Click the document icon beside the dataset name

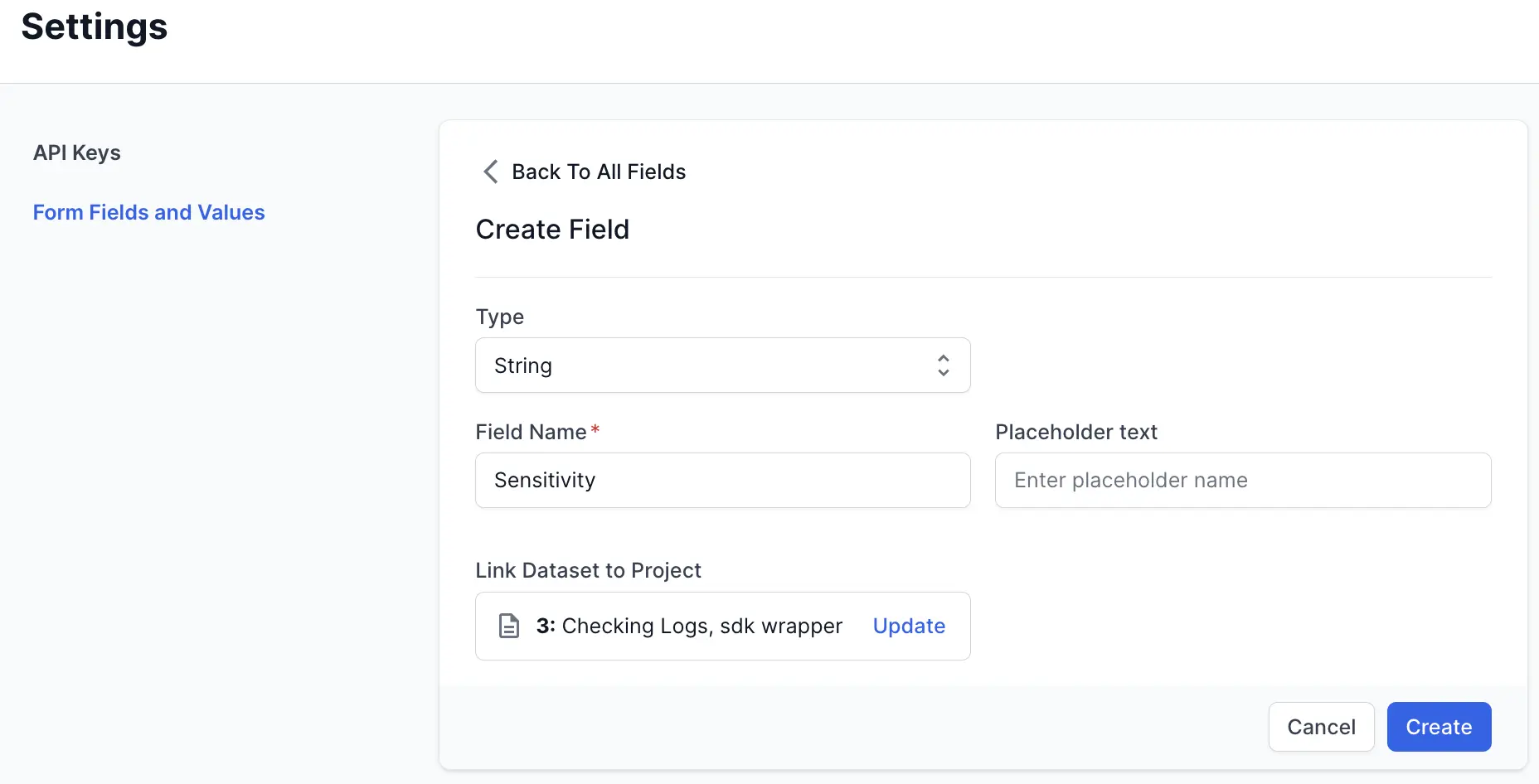click(508, 626)
